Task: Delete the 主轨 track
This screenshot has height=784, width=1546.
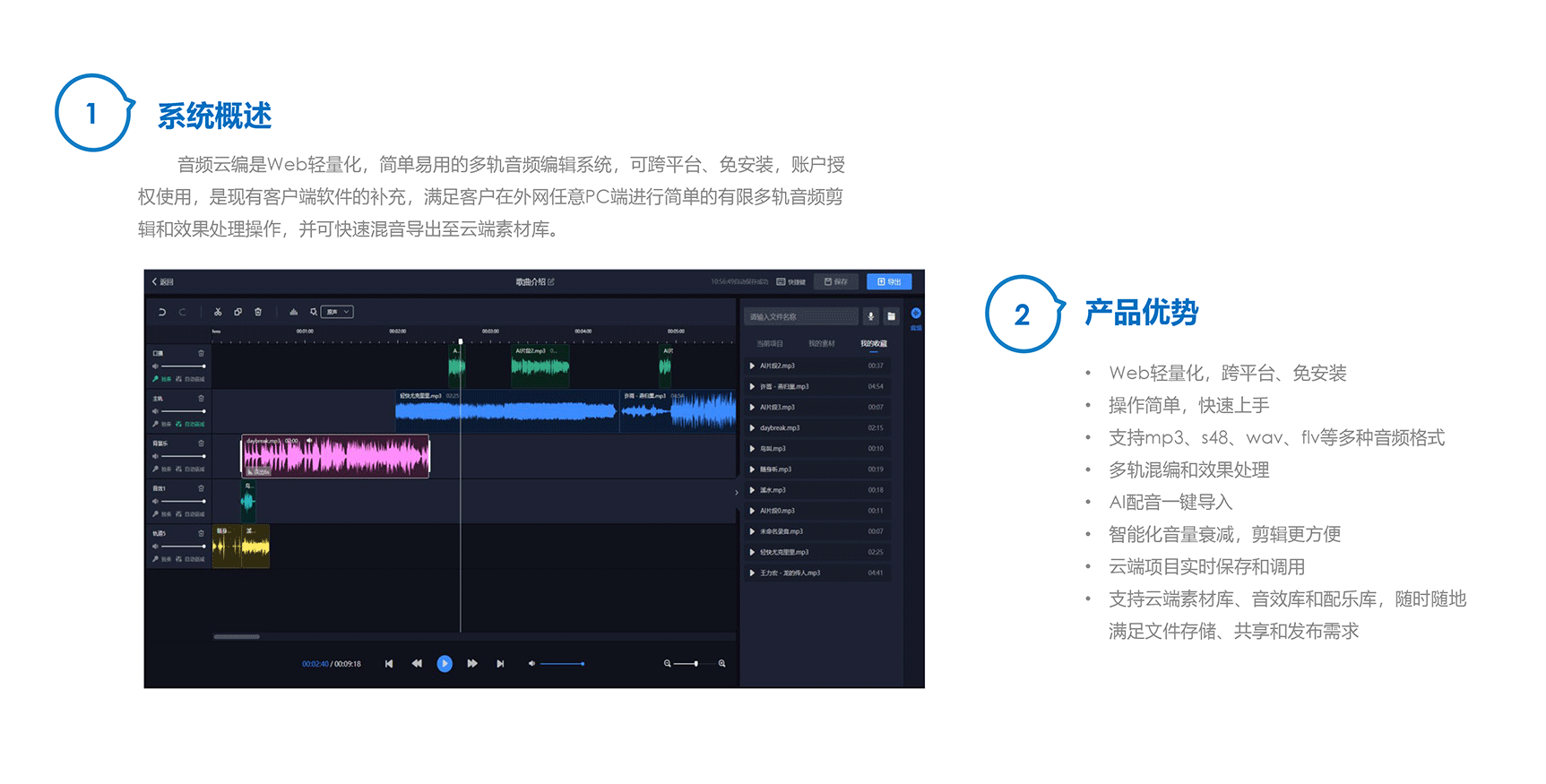Action: 201,398
